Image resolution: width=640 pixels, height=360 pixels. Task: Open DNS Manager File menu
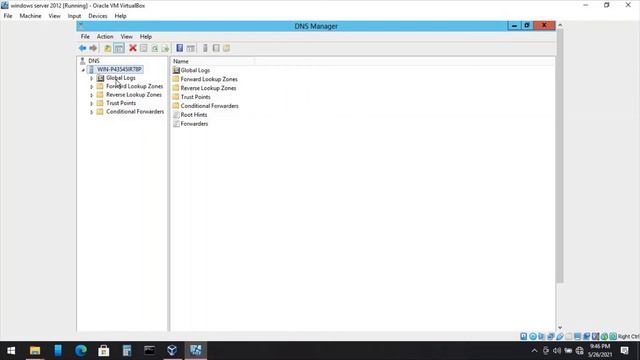[85, 36]
